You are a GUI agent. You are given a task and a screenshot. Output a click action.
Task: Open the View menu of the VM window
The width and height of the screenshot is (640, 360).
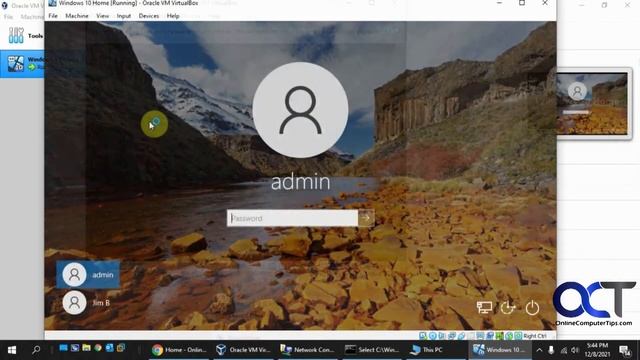pyautogui.click(x=102, y=16)
